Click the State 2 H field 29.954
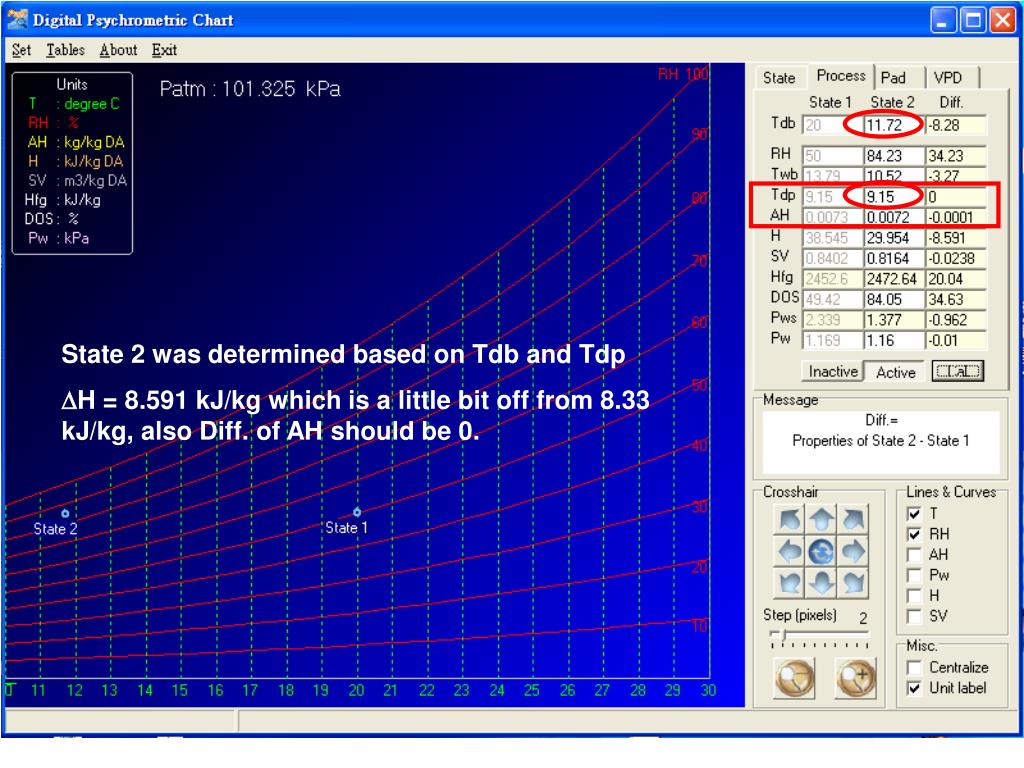Screen dimensions: 1024x768 pyautogui.click(x=894, y=238)
